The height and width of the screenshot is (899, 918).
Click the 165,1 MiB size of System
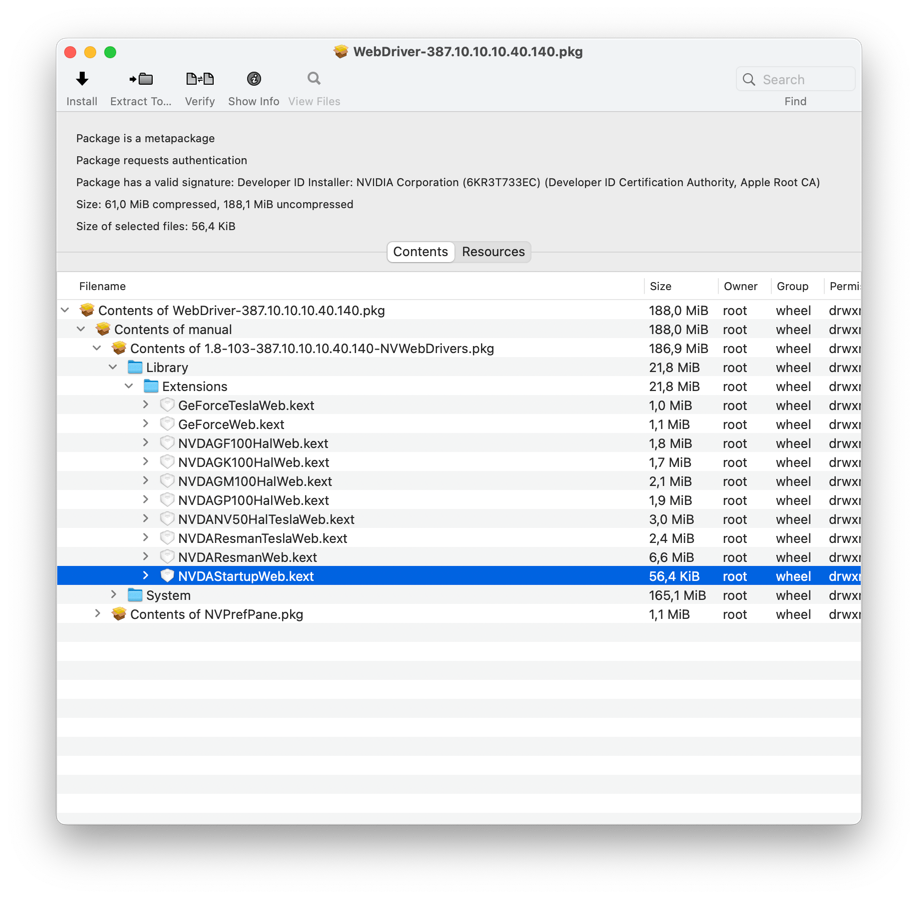click(677, 595)
